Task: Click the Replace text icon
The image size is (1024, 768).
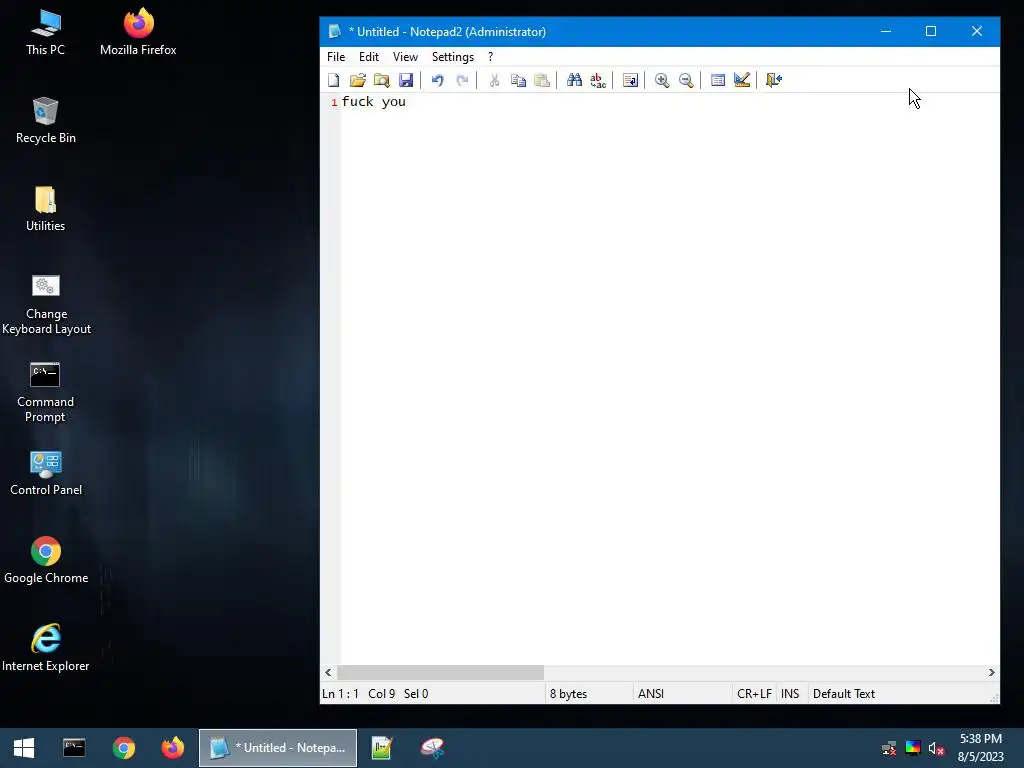Action: (598, 80)
